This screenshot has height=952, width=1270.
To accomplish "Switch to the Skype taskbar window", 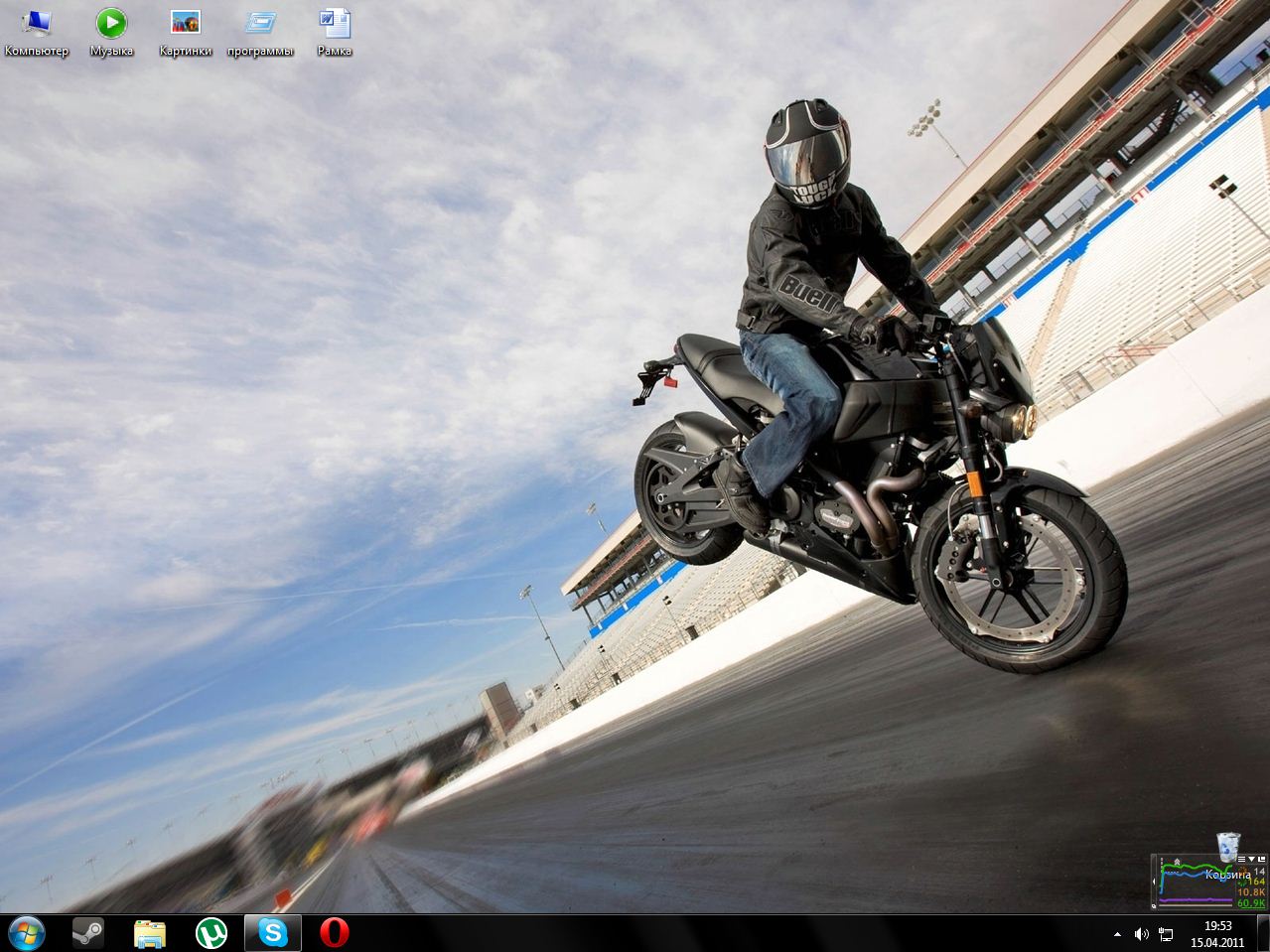I will pyautogui.click(x=273, y=933).
